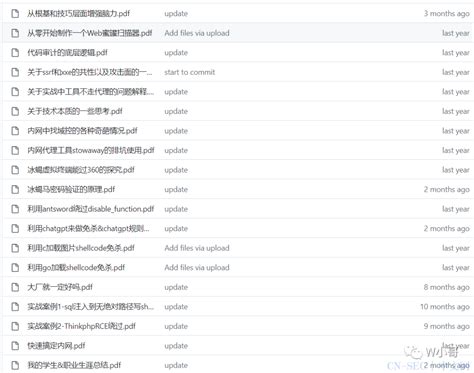Click file icon beside 大厂就一定好吗.pdf
This screenshot has width=474, height=373.
15,287
